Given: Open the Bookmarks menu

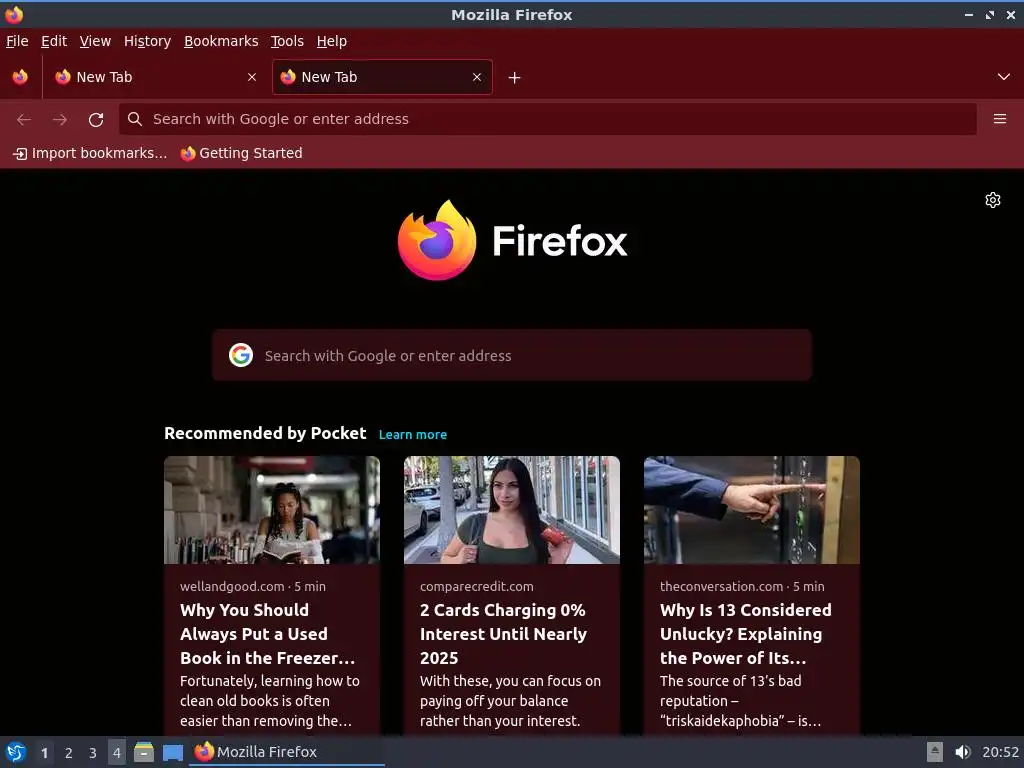Looking at the screenshot, I should (221, 41).
